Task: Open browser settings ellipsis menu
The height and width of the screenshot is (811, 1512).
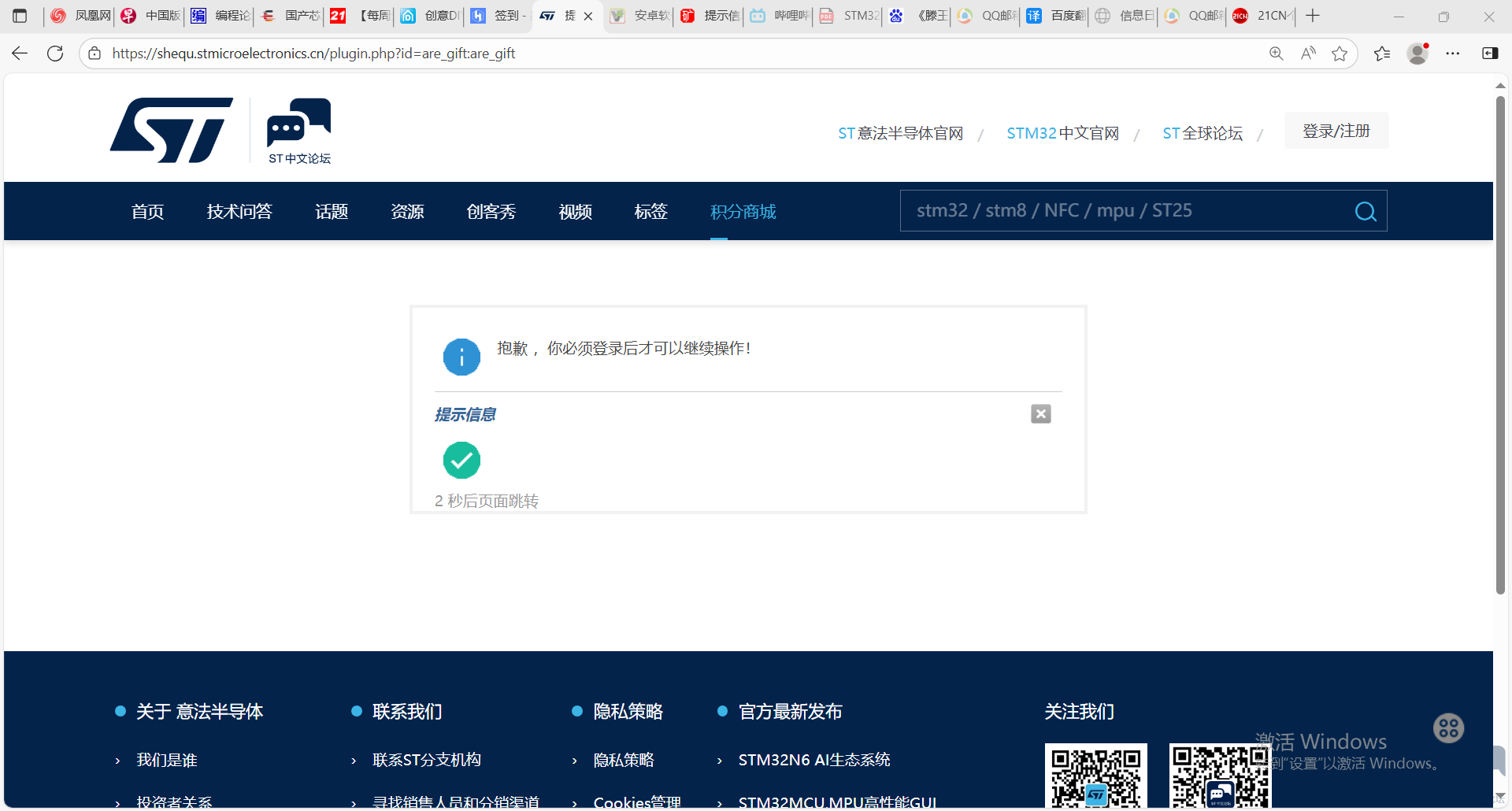Action: (1453, 54)
